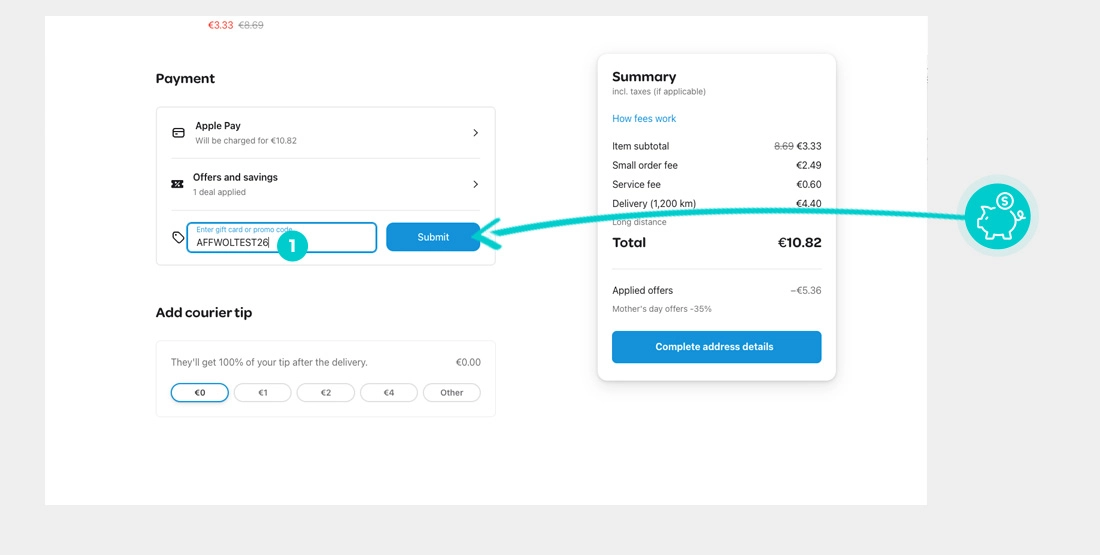Click the tag icon beside the promo code field
This screenshot has height=555, width=1100.
click(x=178, y=237)
